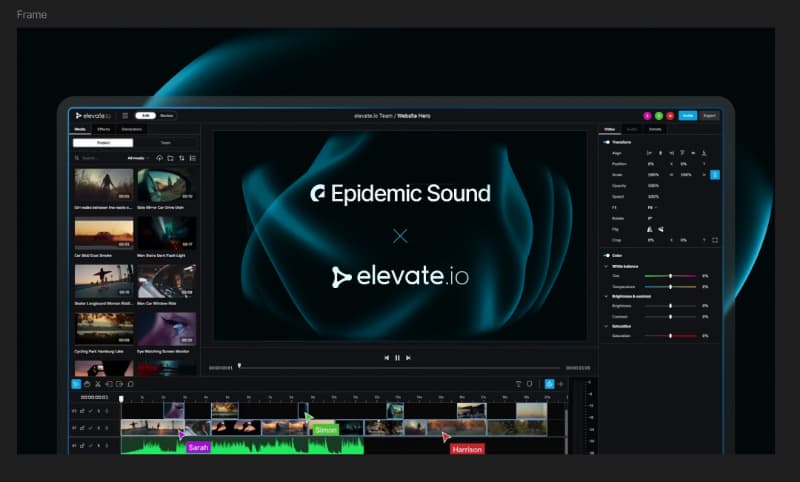Open the Generators tab
Screen dimensions: 800x482
132,130
